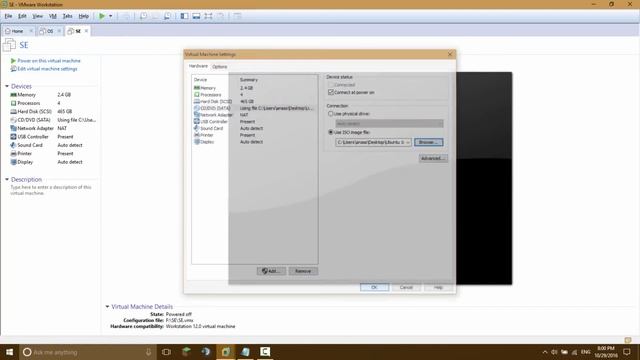Screen dimensions: 640x360
Task: Select USB Controller row in settings dialog
Action: tap(255, 122)
